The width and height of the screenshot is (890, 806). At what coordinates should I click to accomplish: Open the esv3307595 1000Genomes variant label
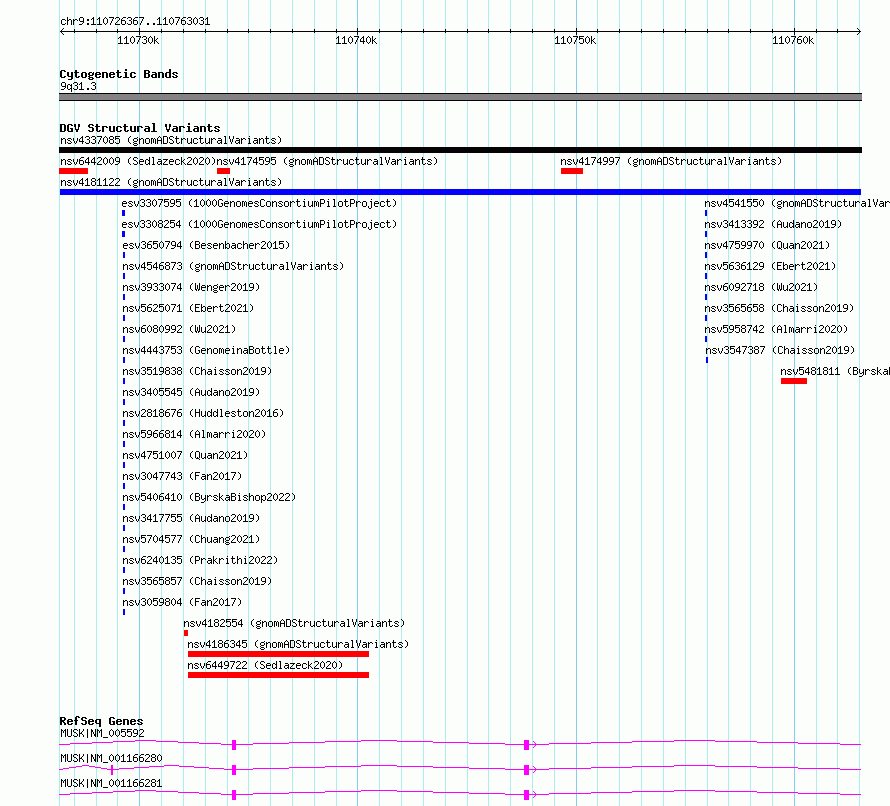pos(259,203)
